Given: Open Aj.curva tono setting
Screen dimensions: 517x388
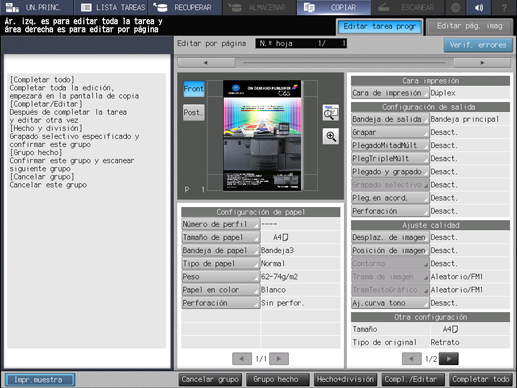Looking at the screenshot, I should click(x=390, y=303).
